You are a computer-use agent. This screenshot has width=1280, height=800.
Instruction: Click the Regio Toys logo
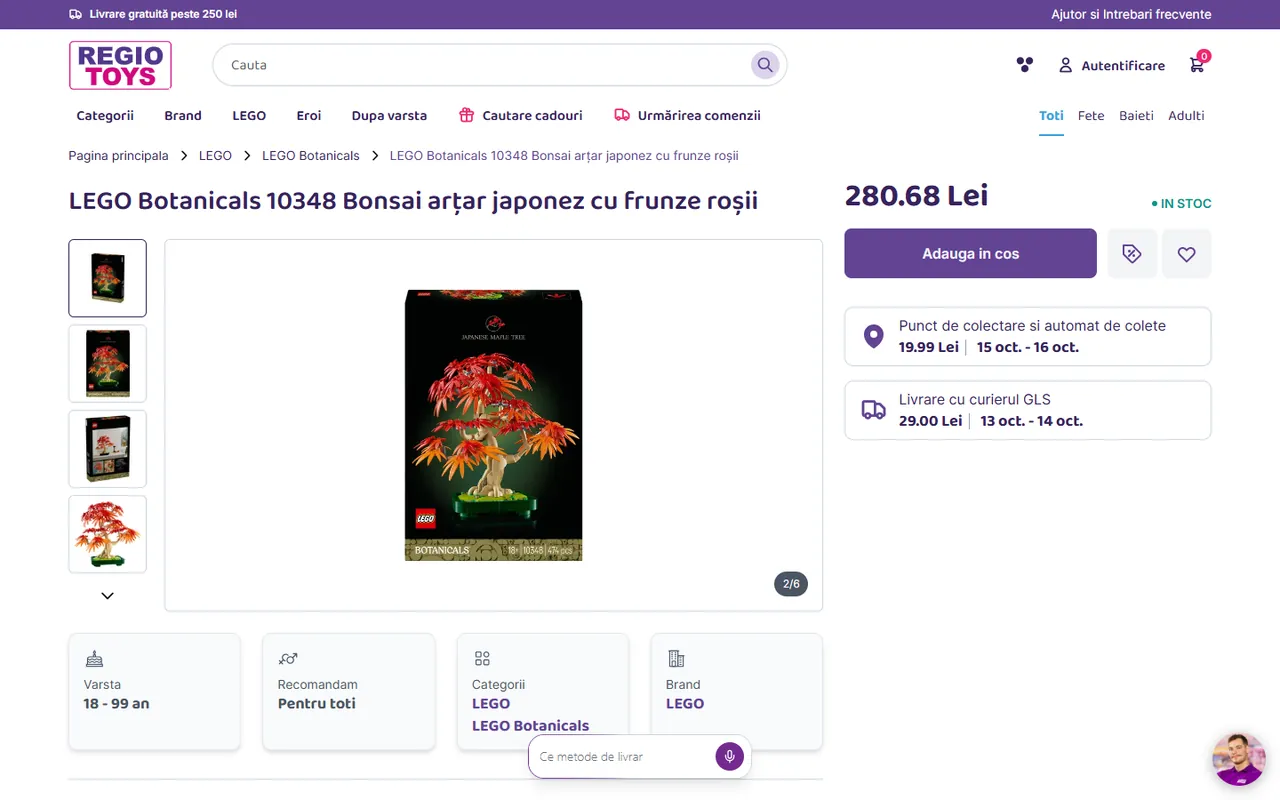[120, 65]
